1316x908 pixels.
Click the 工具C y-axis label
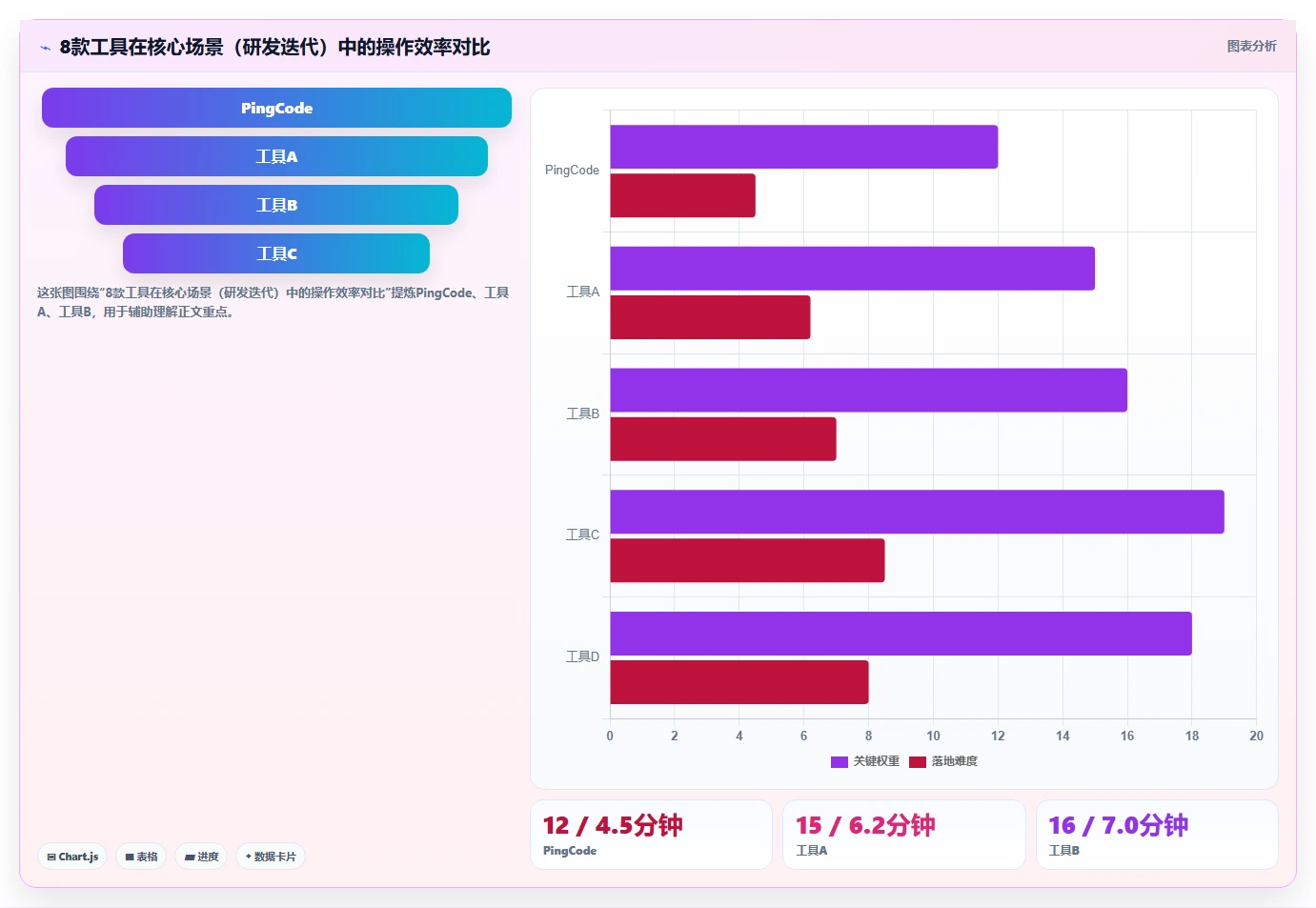tap(583, 535)
